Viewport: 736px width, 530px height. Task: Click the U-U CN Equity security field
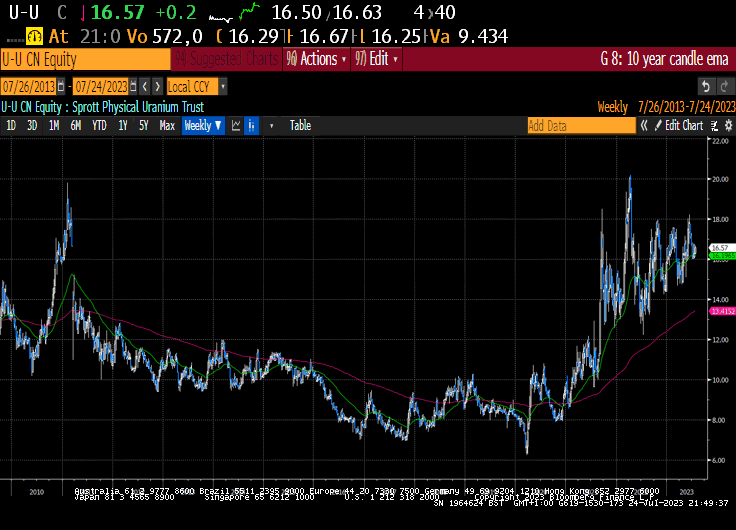(85, 60)
